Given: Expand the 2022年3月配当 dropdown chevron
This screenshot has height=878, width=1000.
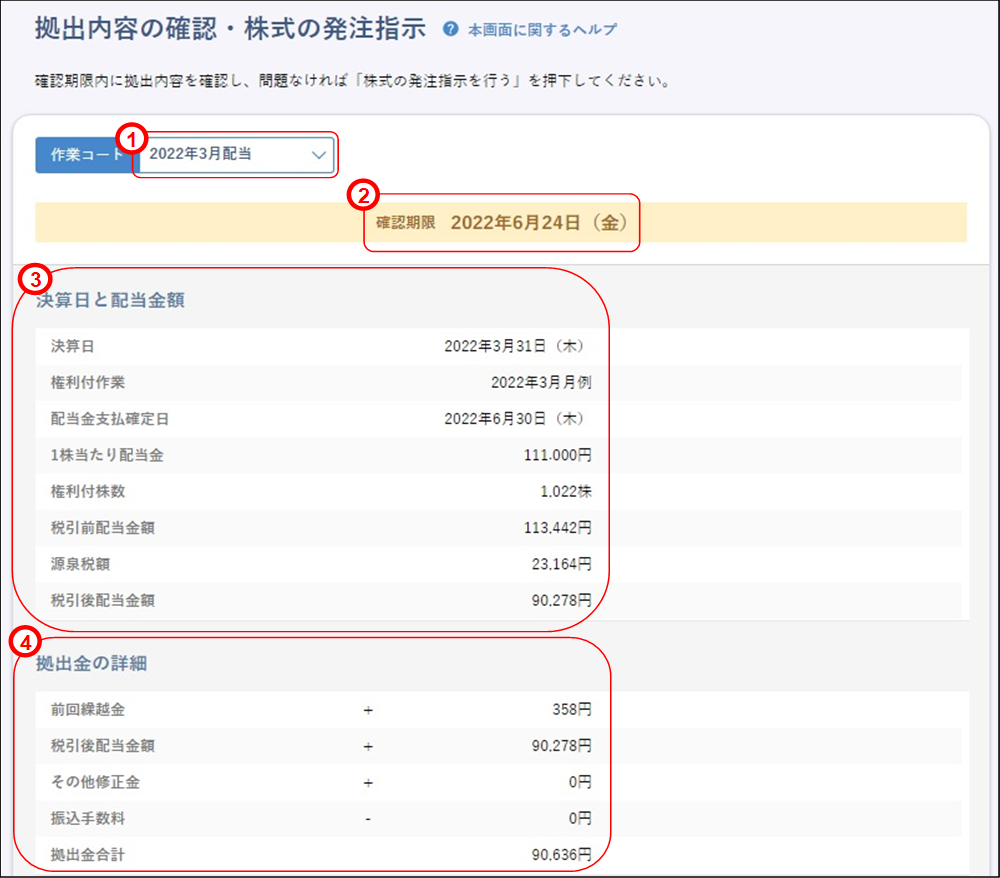Looking at the screenshot, I should pos(318,155).
